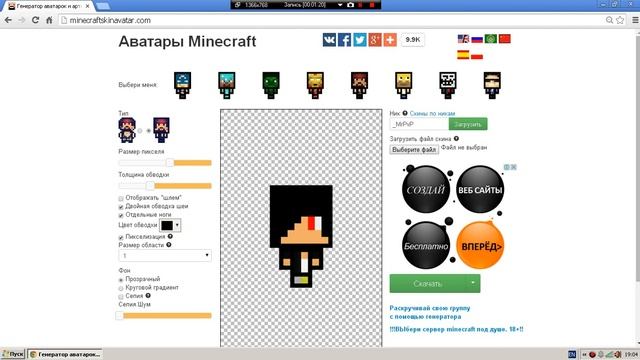Open the Chrome menu button
This screenshot has height=360, width=640.
click(635, 20)
